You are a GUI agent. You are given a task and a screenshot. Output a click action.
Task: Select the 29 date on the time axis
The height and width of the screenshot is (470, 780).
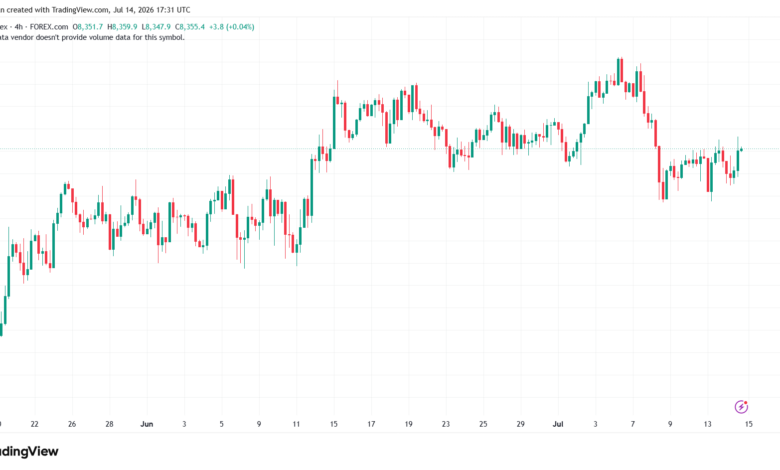[520, 424]
